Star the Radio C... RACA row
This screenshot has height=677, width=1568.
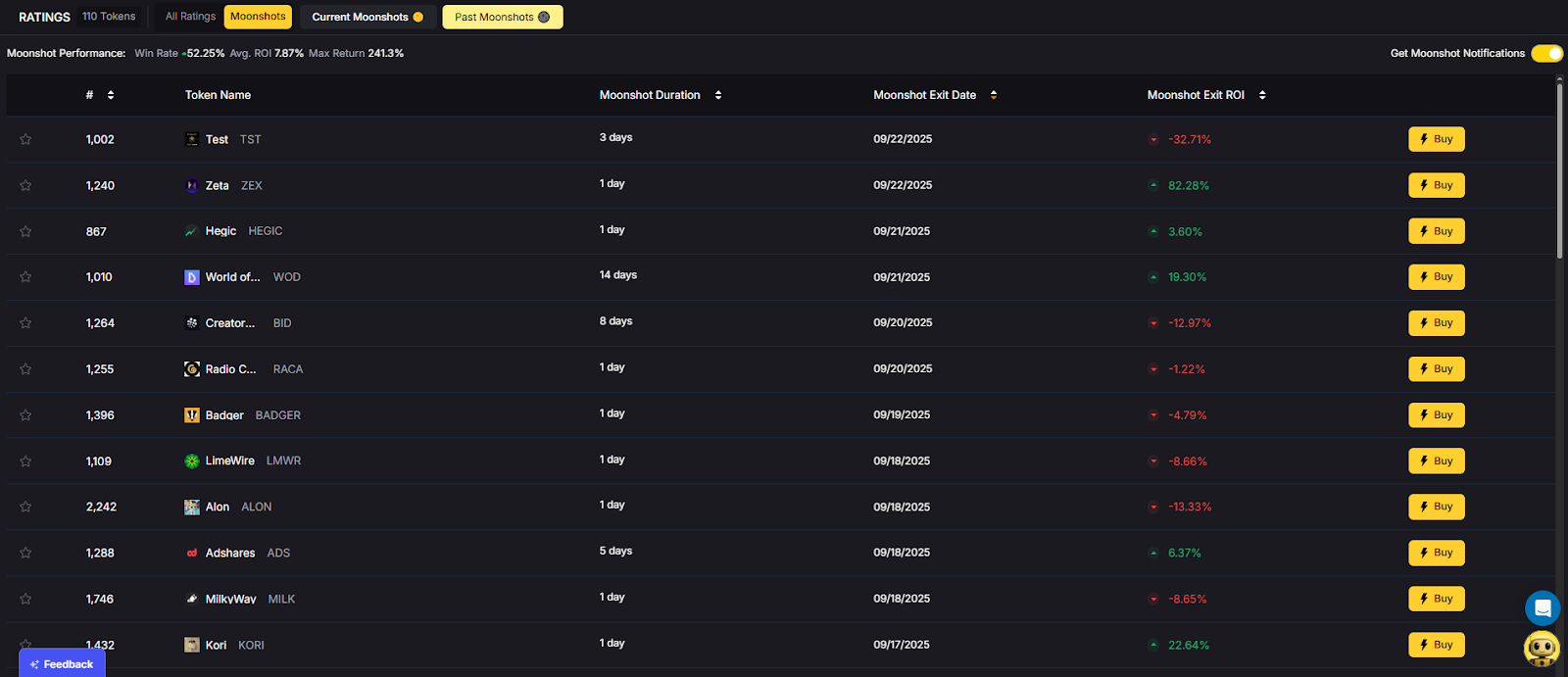click(x=25, y=369)
